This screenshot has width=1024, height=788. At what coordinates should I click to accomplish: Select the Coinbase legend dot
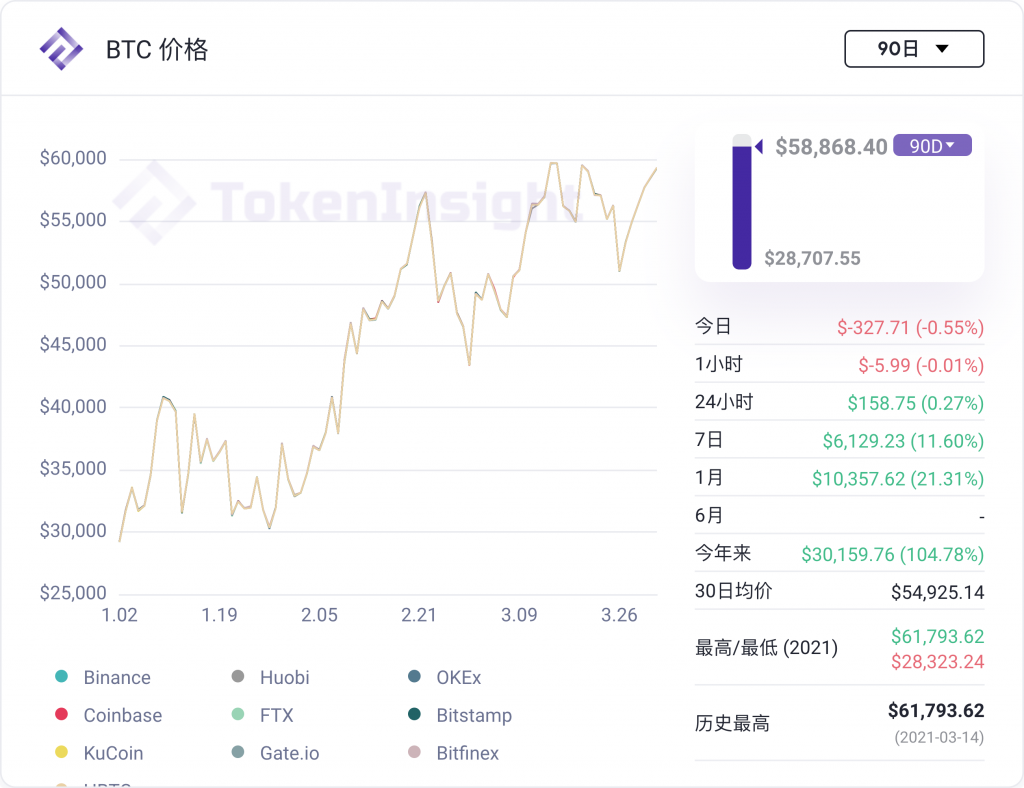point(63,715)
